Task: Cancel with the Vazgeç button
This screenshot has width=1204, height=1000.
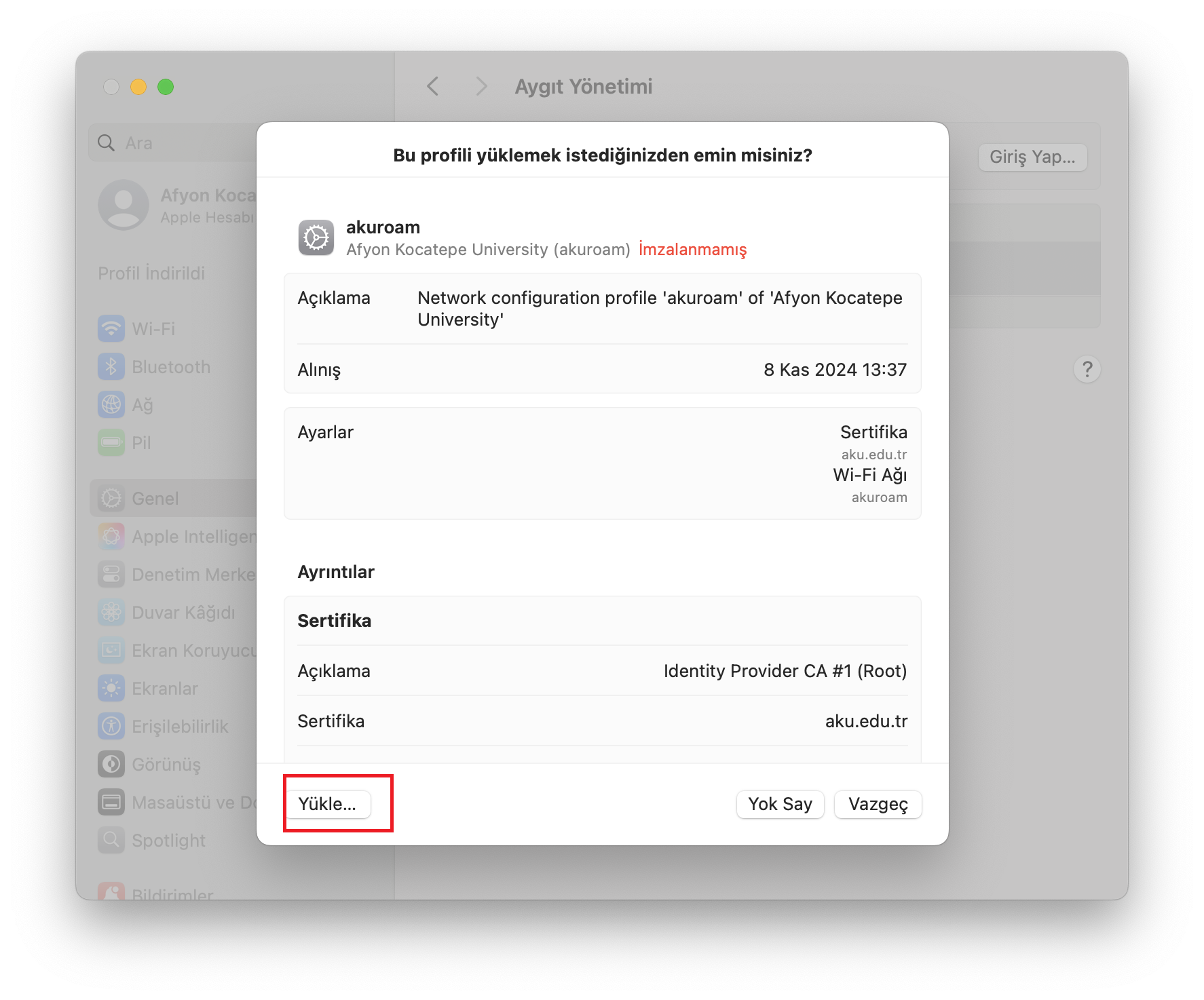Action: click(x=878, y=805)
